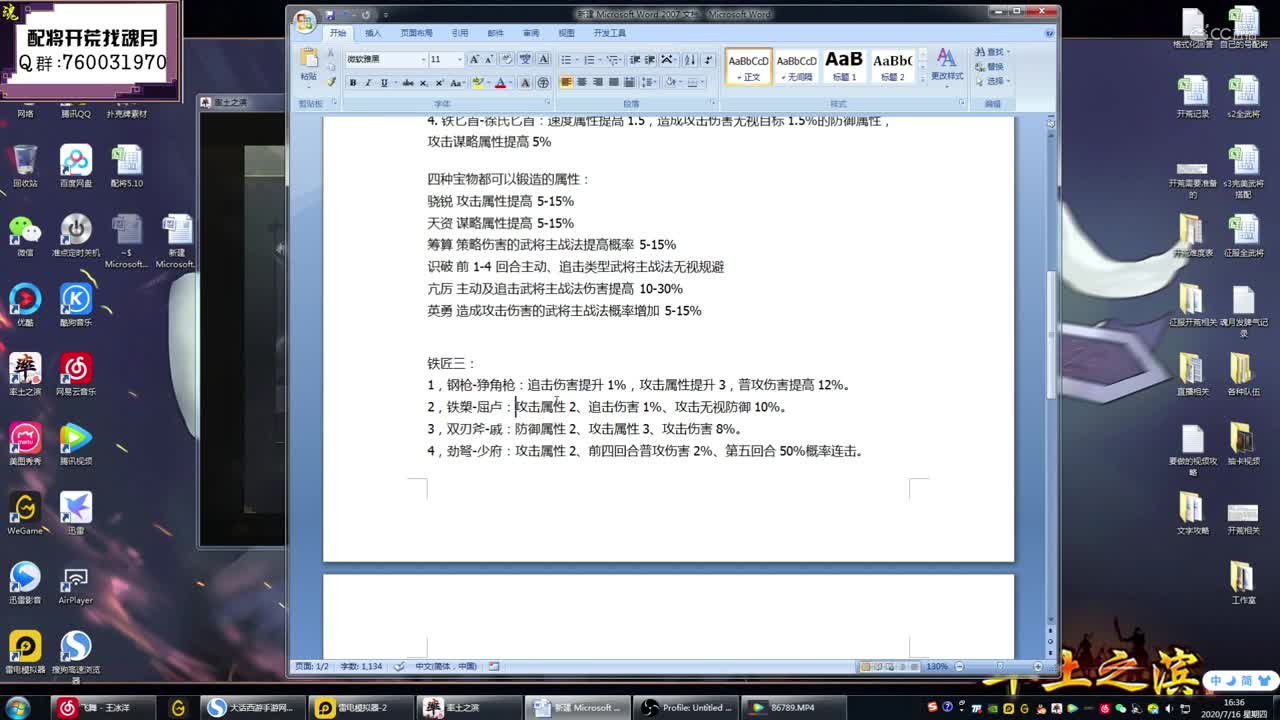Click the Format Painter brush icon
Viewport: 1280px width, 720px height.
(x=331, y=82)
